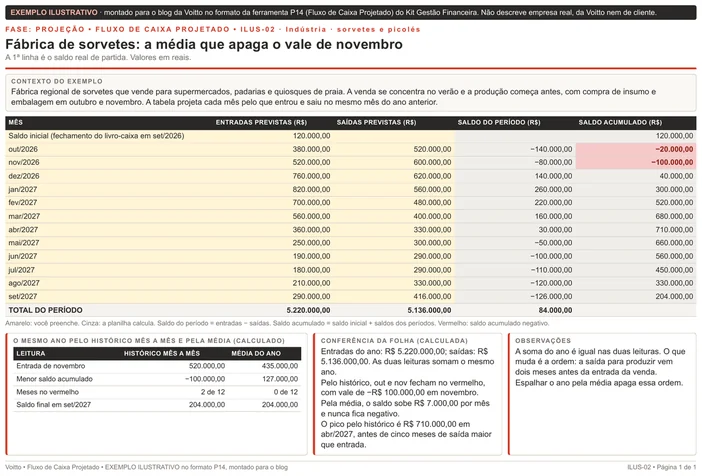Click the '−50.000,00' saldo cell for mai/2027
Viewport: 702px width, 476px height.
553,243
